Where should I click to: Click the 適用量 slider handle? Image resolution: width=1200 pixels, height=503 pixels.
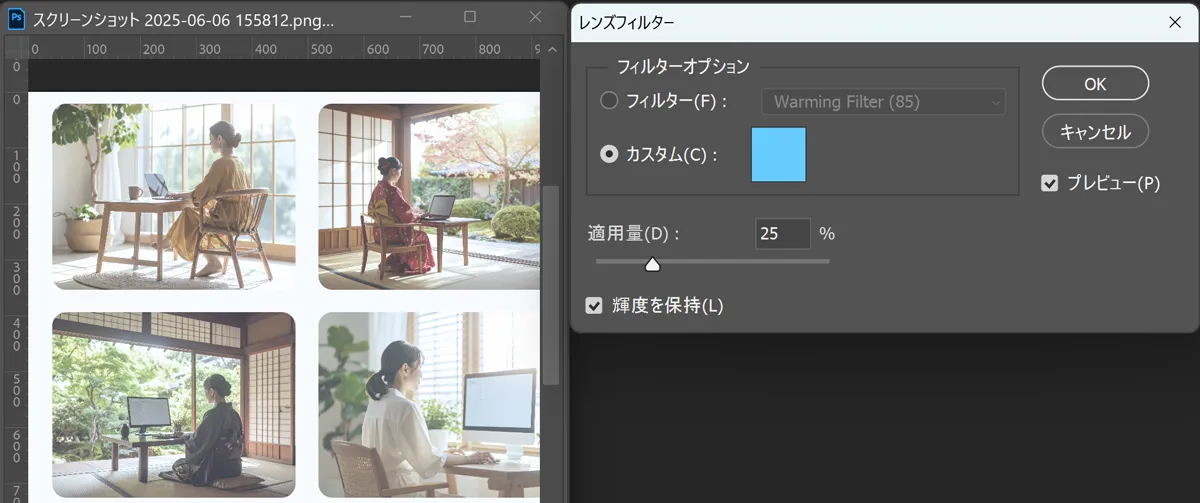click(652, 264)
